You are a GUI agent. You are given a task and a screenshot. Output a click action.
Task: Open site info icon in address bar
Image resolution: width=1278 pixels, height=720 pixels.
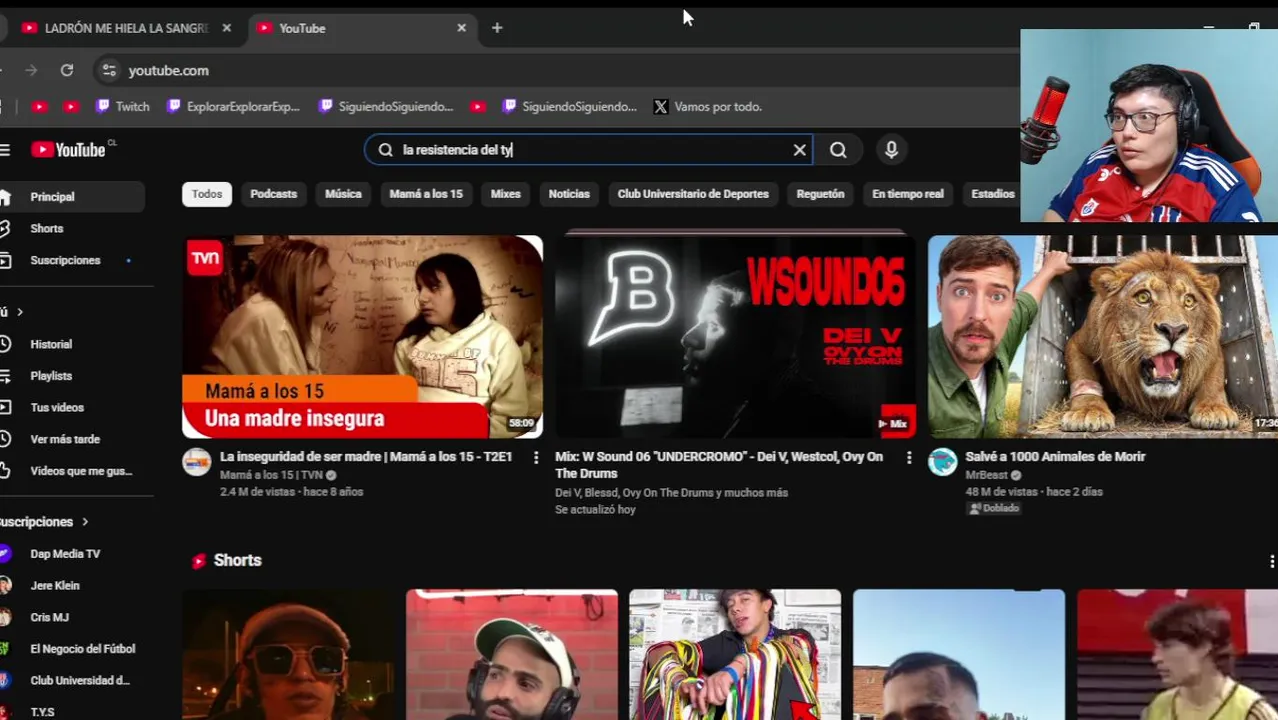[x=109, y=70]
